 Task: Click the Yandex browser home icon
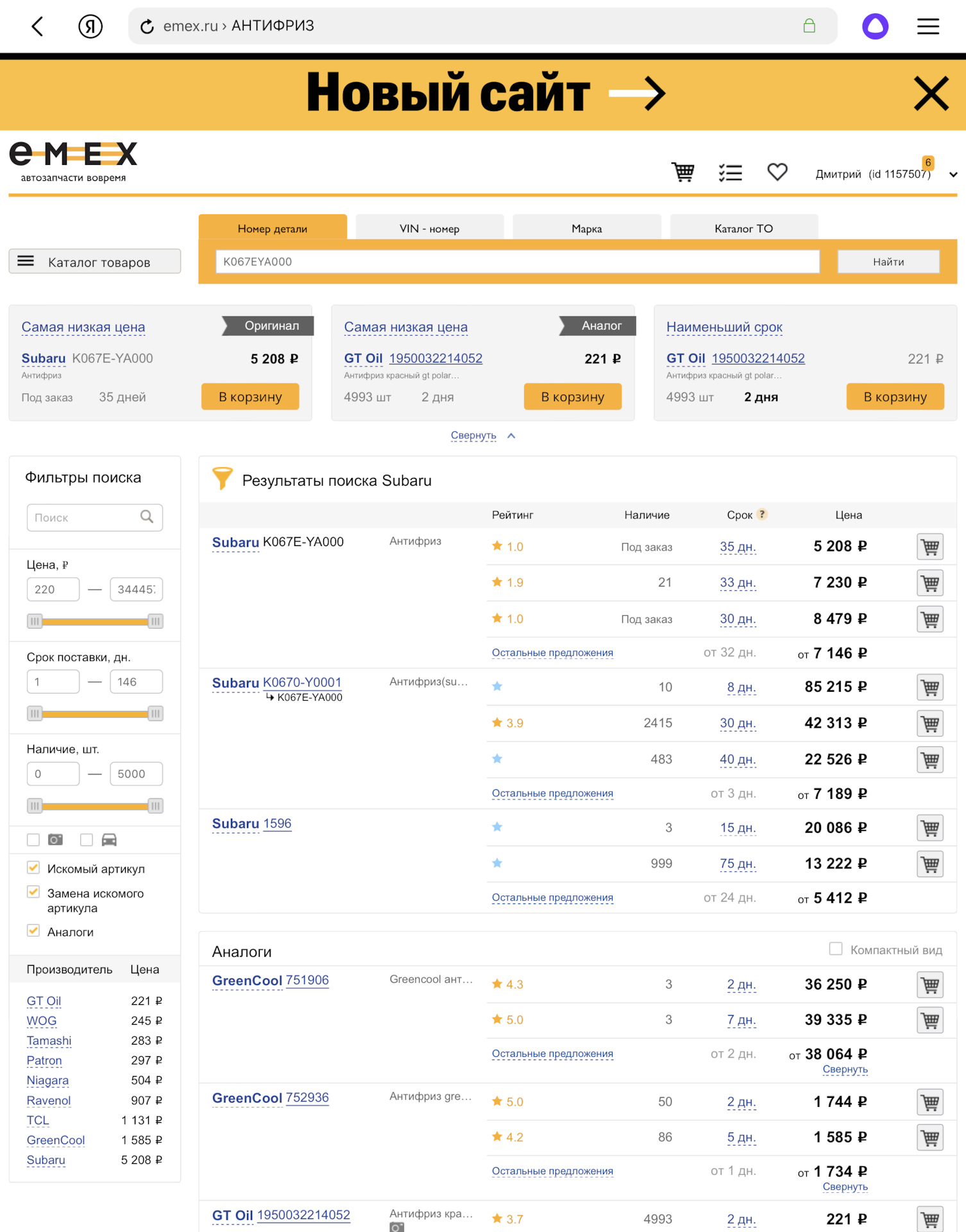90,26
